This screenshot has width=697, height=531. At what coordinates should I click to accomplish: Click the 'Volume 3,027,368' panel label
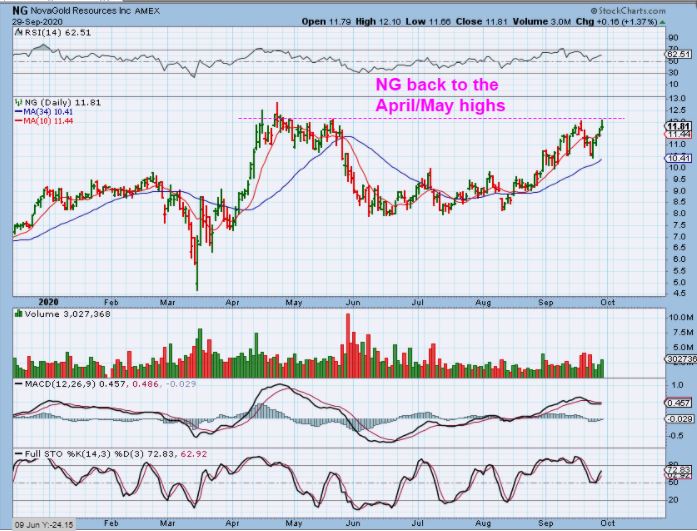(x=68, y=314)
